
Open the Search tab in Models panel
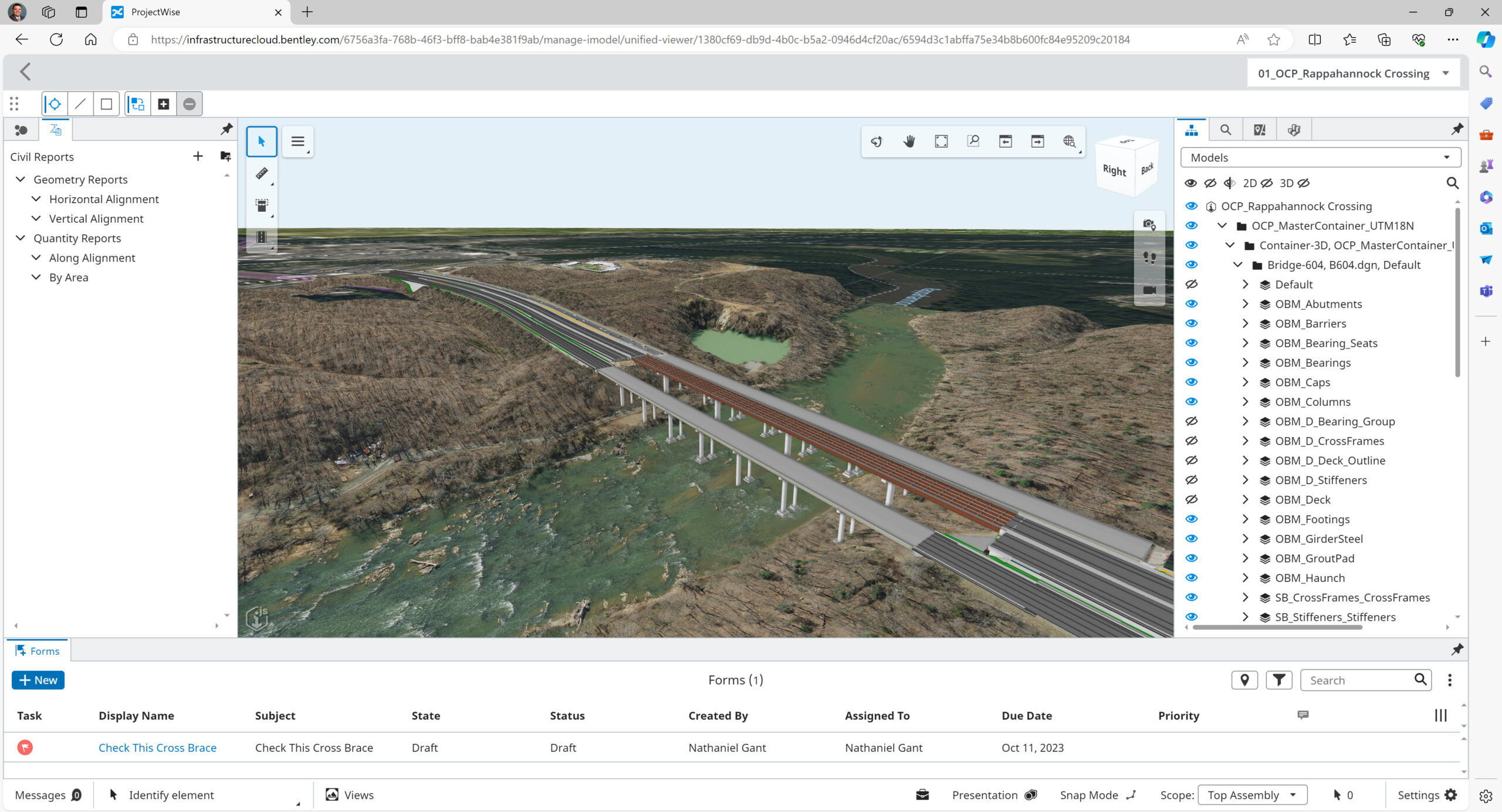[1225, 129]
